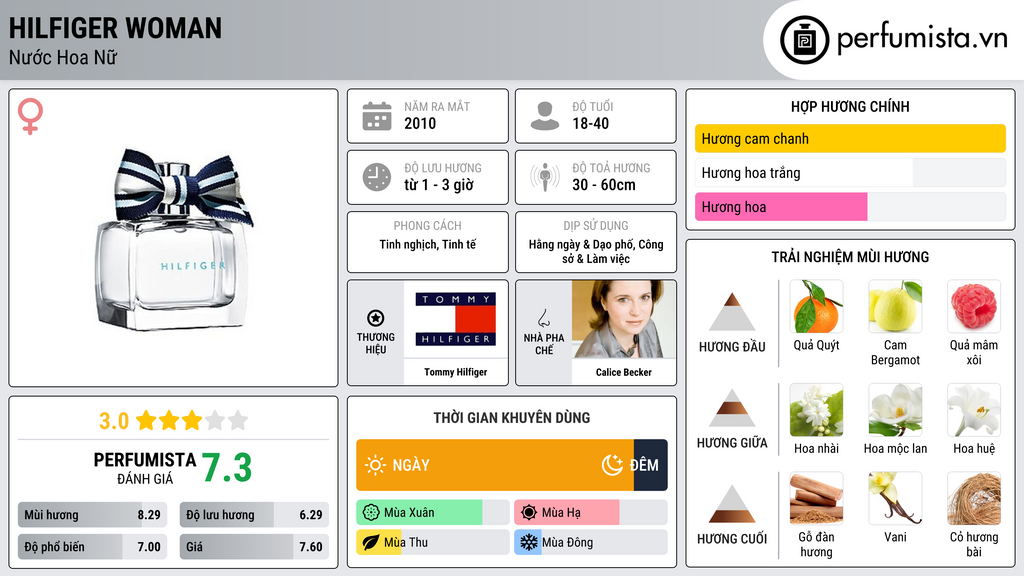Click the pink female gender symbol
Screen dimensions: 1024x576
[30, 116]
